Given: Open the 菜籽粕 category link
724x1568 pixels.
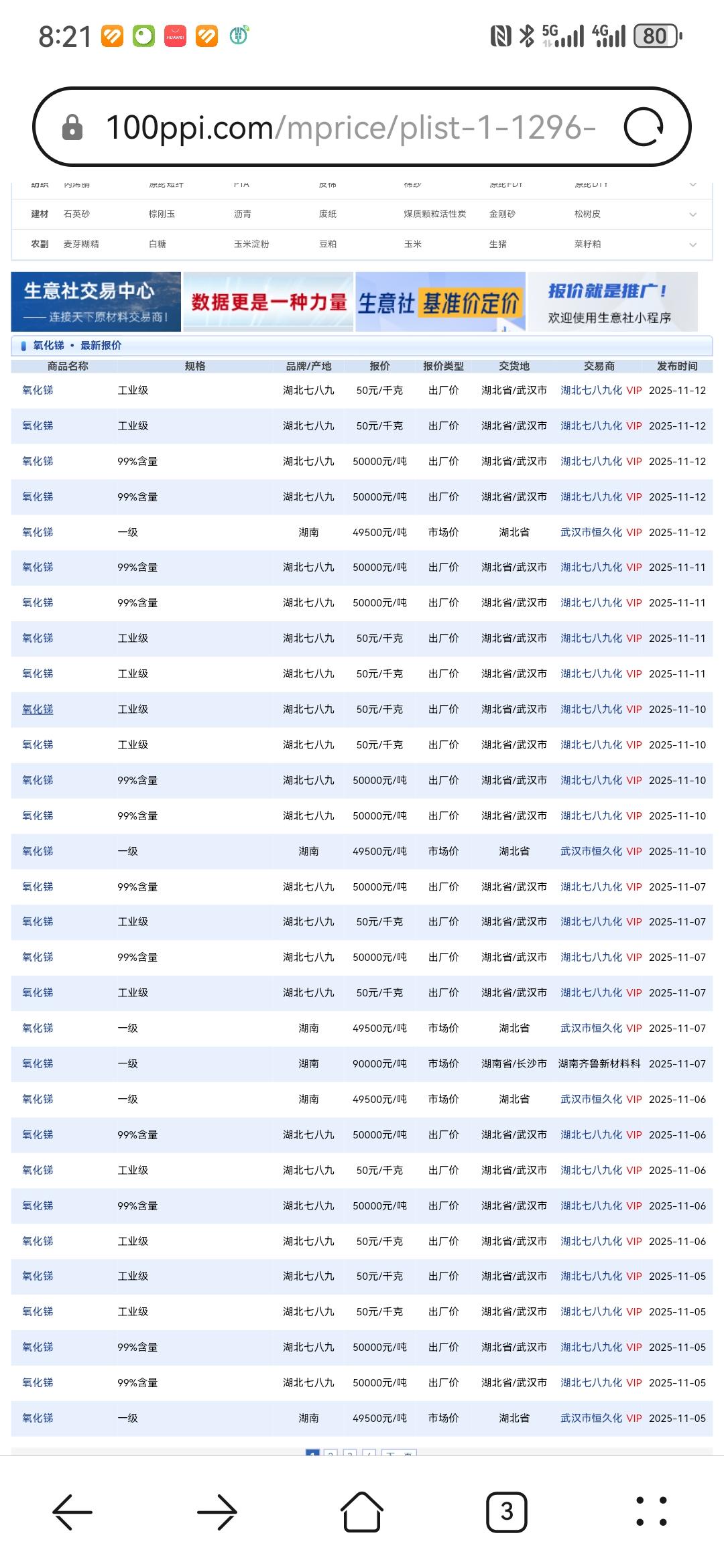Looking at the screenshot, I should (x=587, y=244).
